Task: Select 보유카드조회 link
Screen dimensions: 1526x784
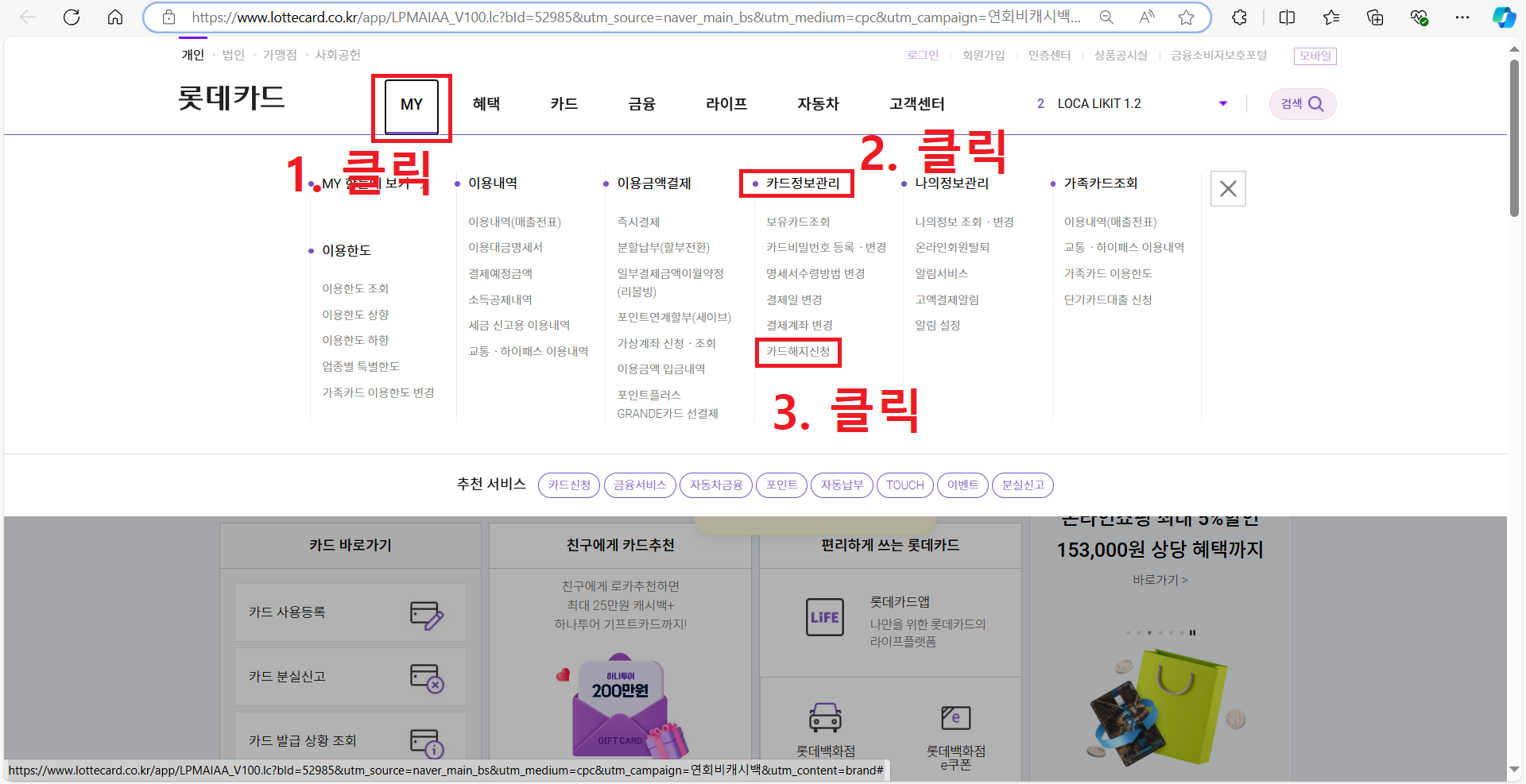Action: tap(798, 222)
